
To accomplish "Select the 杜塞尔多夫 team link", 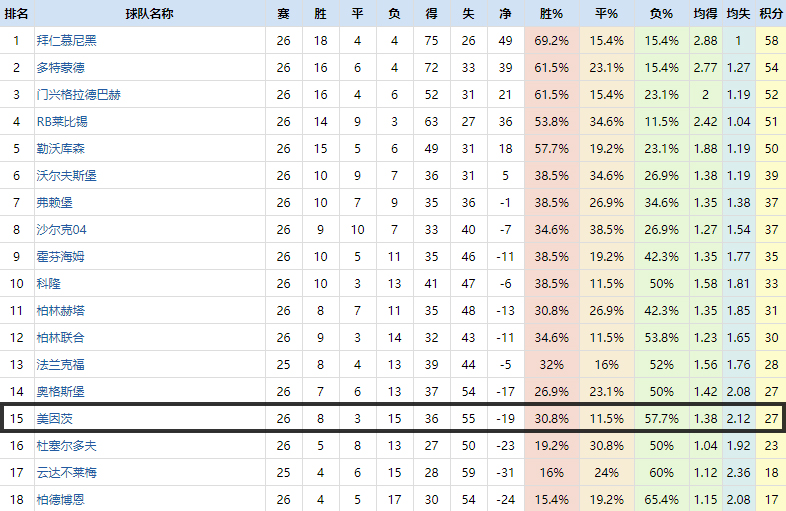I will 66,446.
